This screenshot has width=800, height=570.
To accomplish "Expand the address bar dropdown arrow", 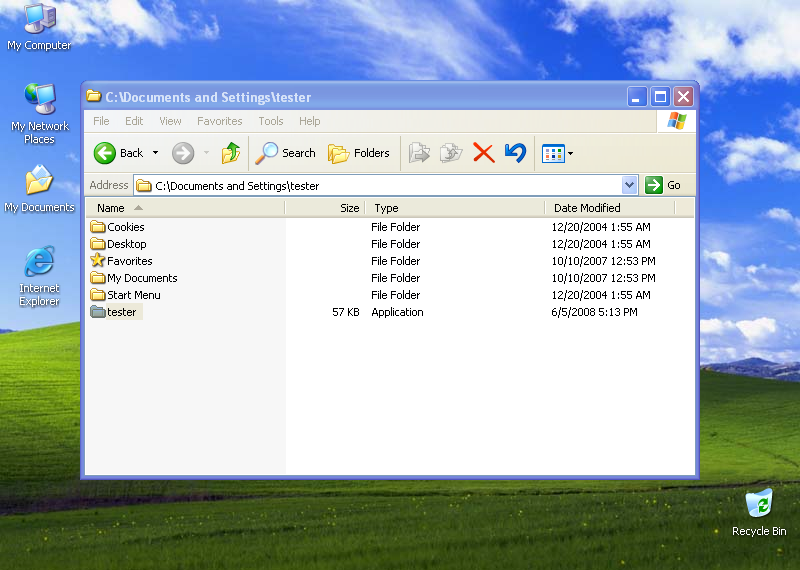I will [x=629, y=185].
